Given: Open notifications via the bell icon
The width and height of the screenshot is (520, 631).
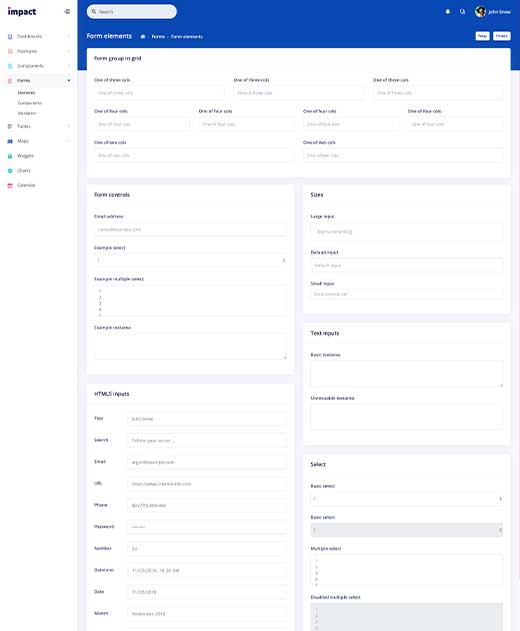Looking at the screenshot, I should pyautogui.click(x=448, y=12).
